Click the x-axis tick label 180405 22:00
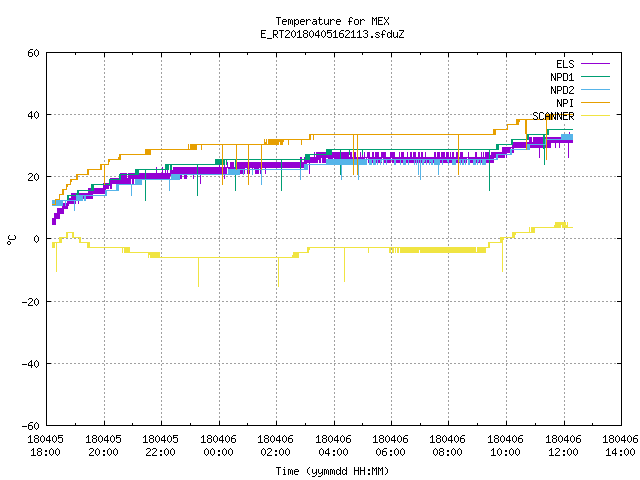 coord(161,446)
